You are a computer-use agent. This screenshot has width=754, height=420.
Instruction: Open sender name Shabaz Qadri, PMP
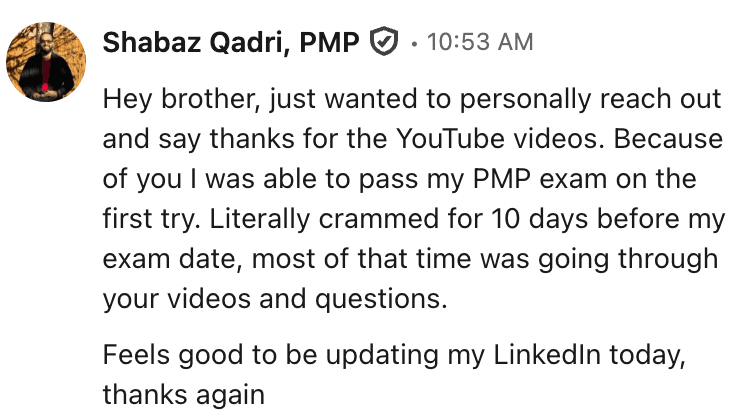[231, 42]
